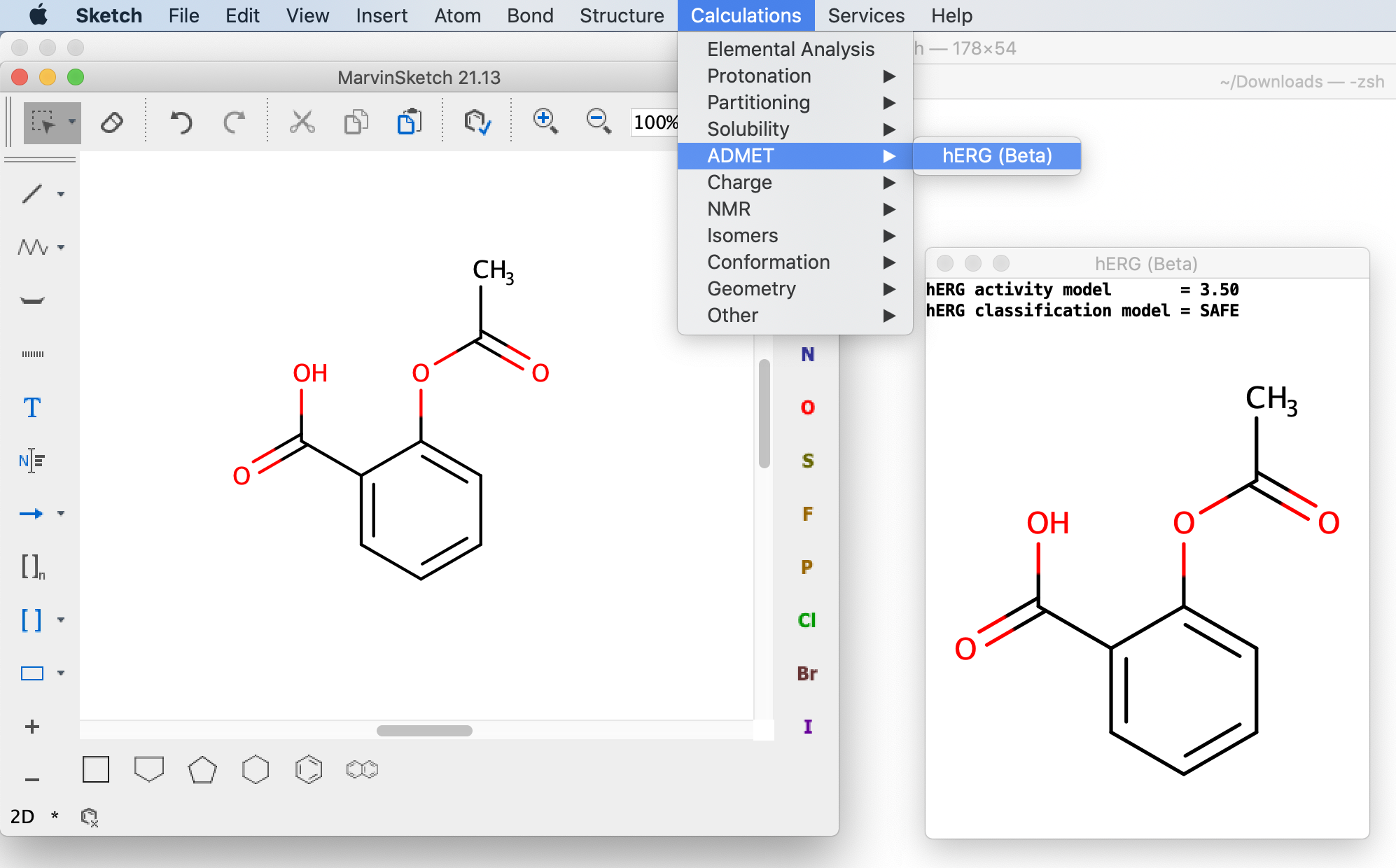Viewport: 1396px width, 868px height.
Task: Select the cyclopentane ring template
Action: [202, 769]
